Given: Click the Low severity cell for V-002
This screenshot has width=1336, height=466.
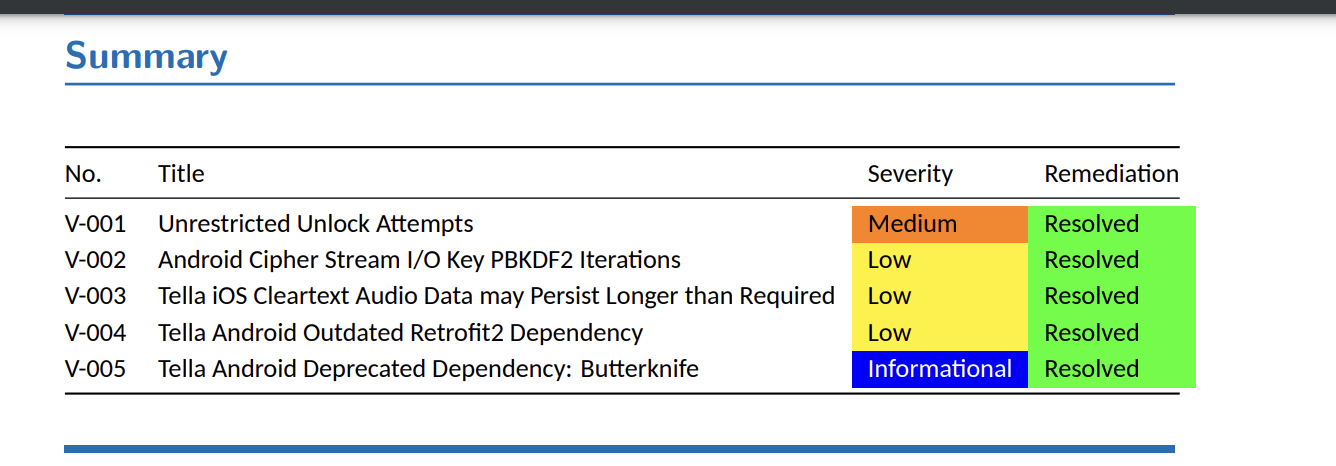Looking at the screenshot, I should (x=940, y=260).
